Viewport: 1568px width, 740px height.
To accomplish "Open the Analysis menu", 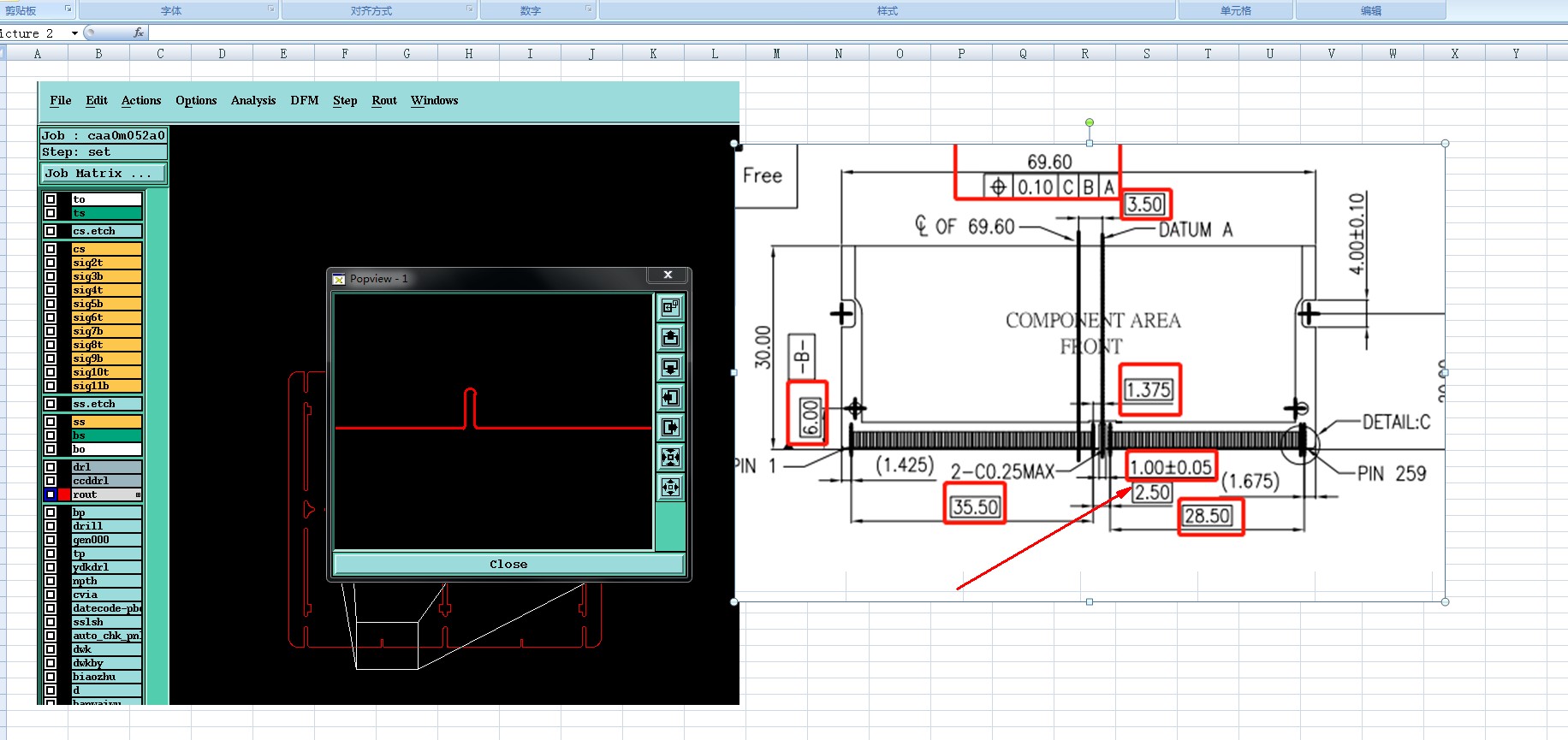I will (x=253, y=101).
